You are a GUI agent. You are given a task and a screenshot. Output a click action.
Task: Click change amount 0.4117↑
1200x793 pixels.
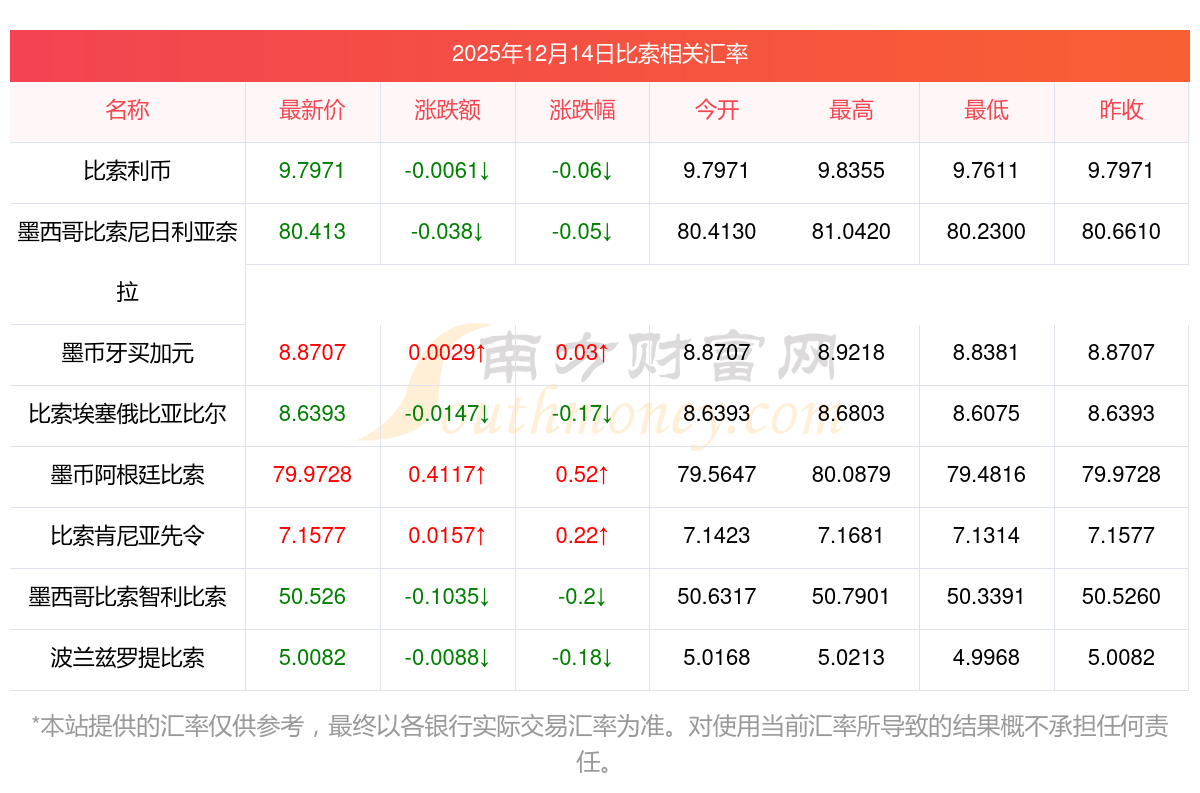coord(447,475)
